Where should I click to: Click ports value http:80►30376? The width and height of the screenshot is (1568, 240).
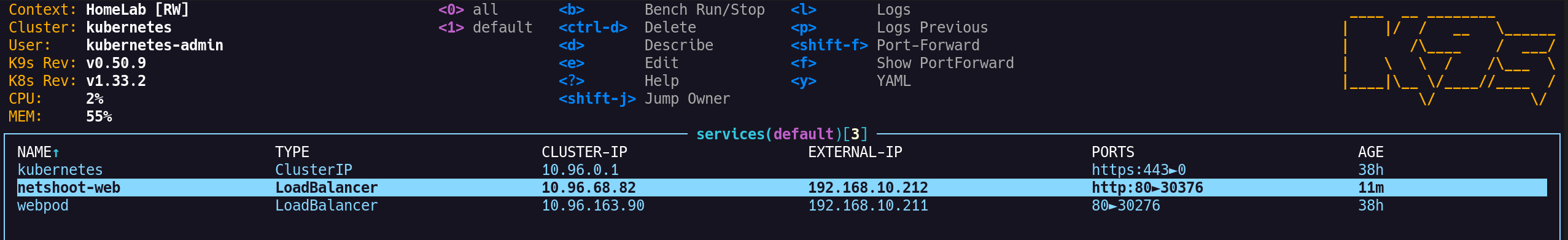tap(1147, 188)
